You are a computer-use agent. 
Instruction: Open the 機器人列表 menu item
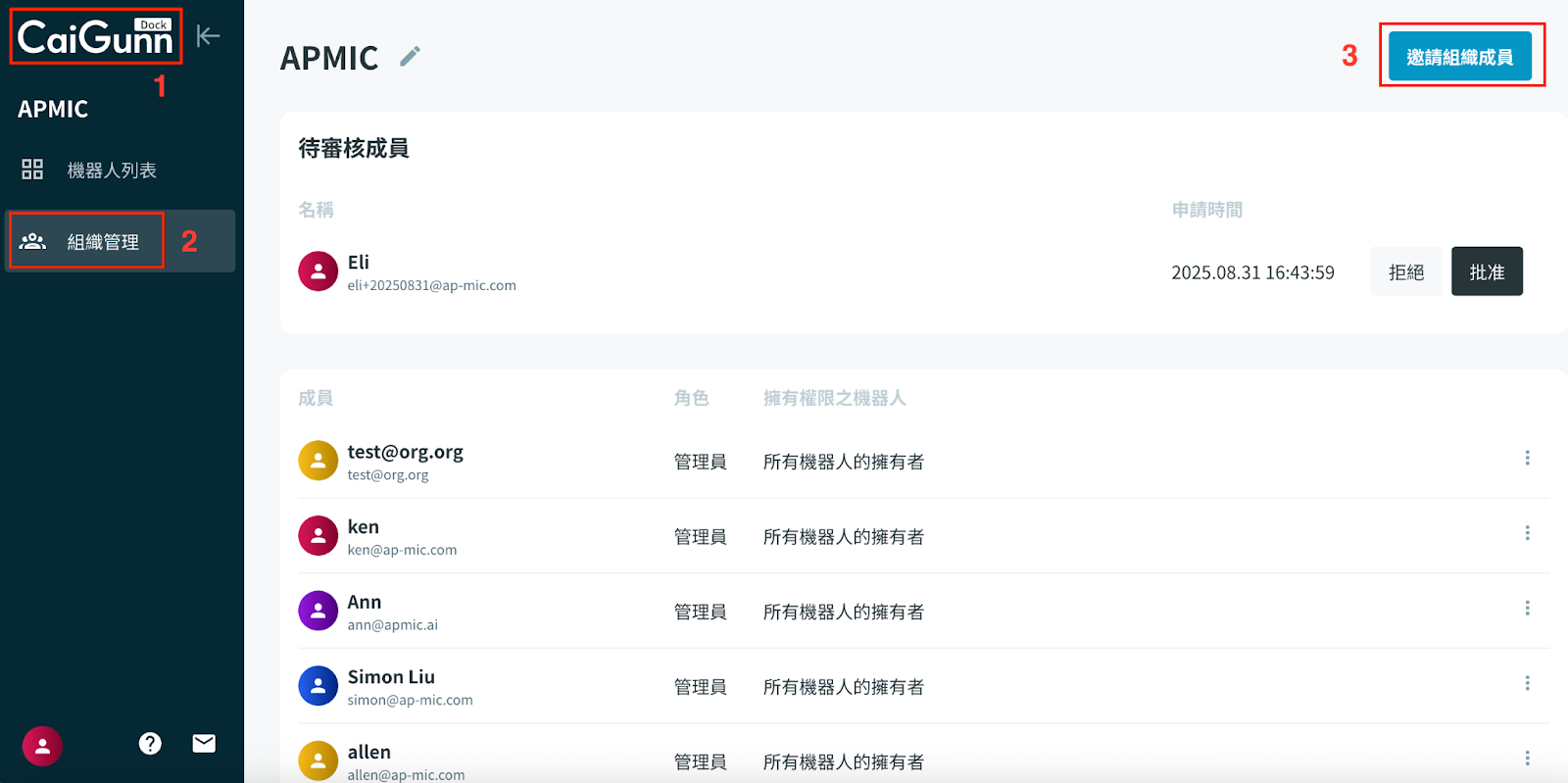111,171
